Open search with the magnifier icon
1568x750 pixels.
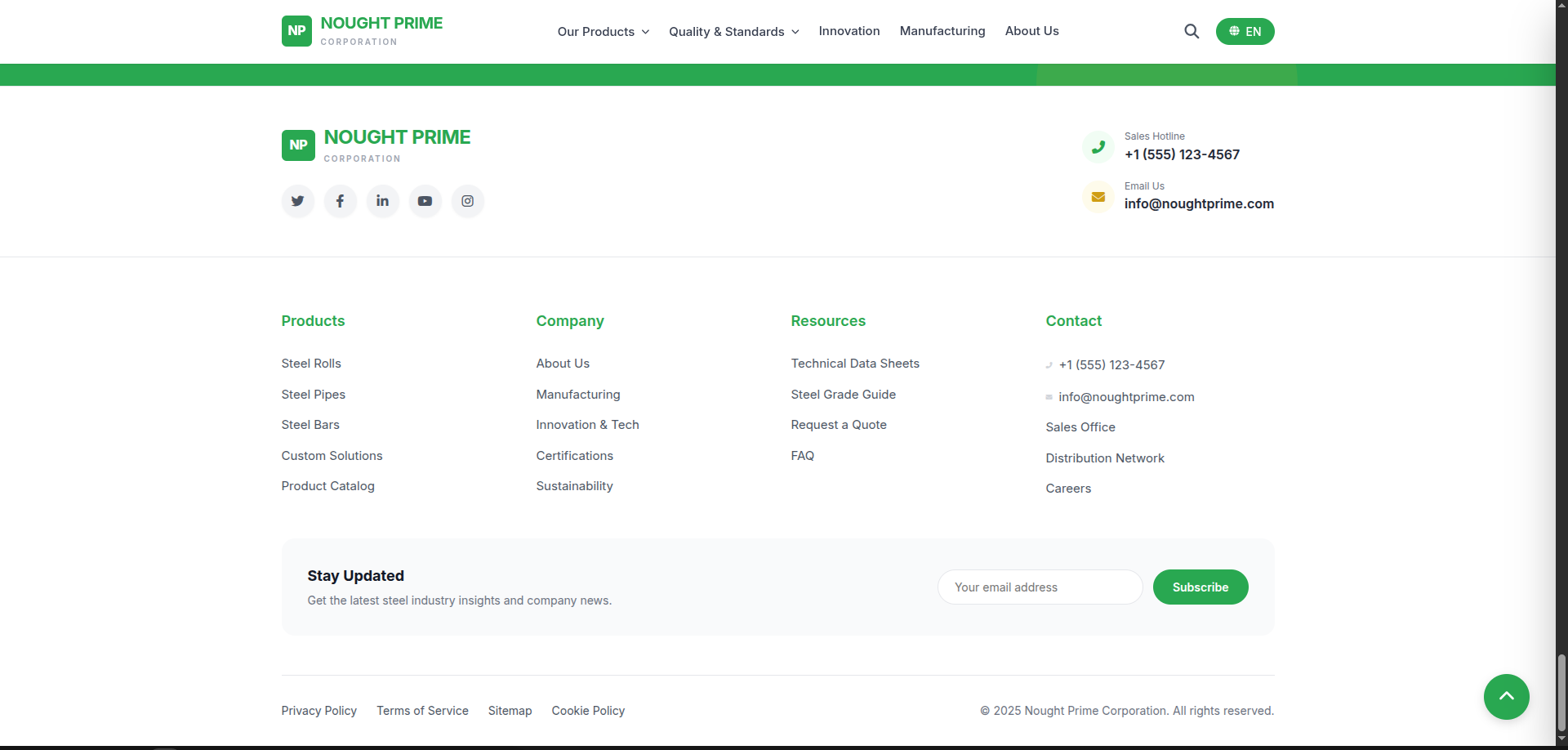(x=1192, y=32)
